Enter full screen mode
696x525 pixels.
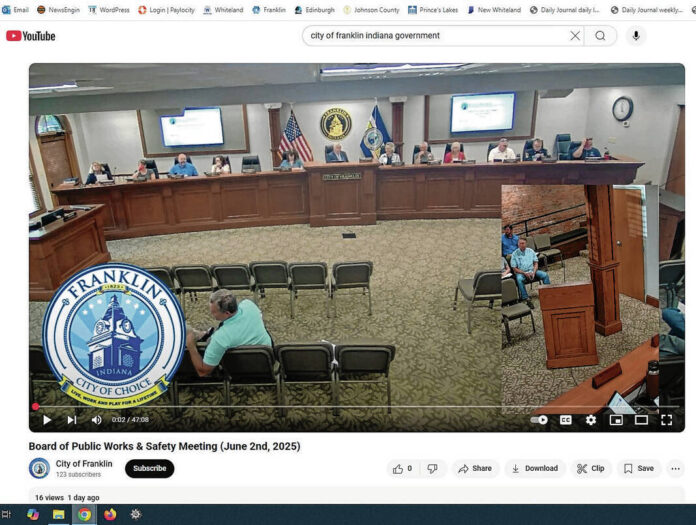coord(666,420)
